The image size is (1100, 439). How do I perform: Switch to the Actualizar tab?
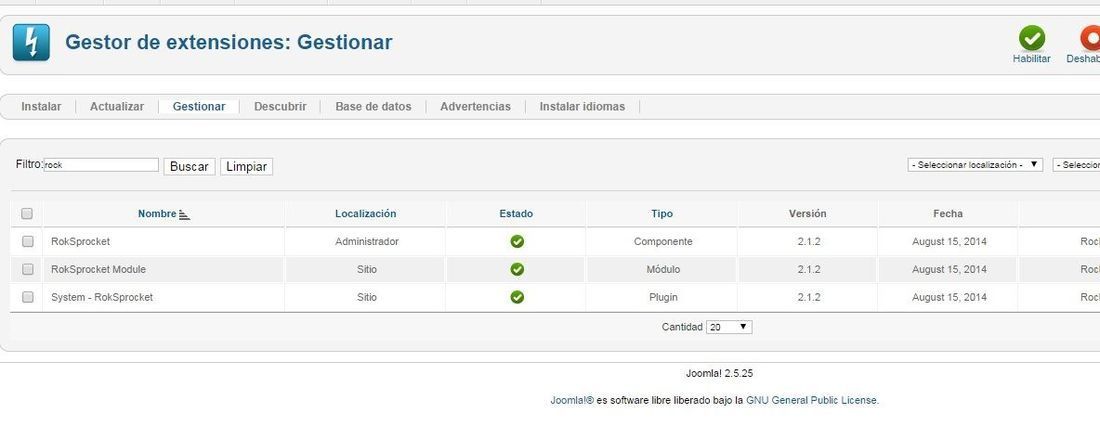[x=116, y=107]
